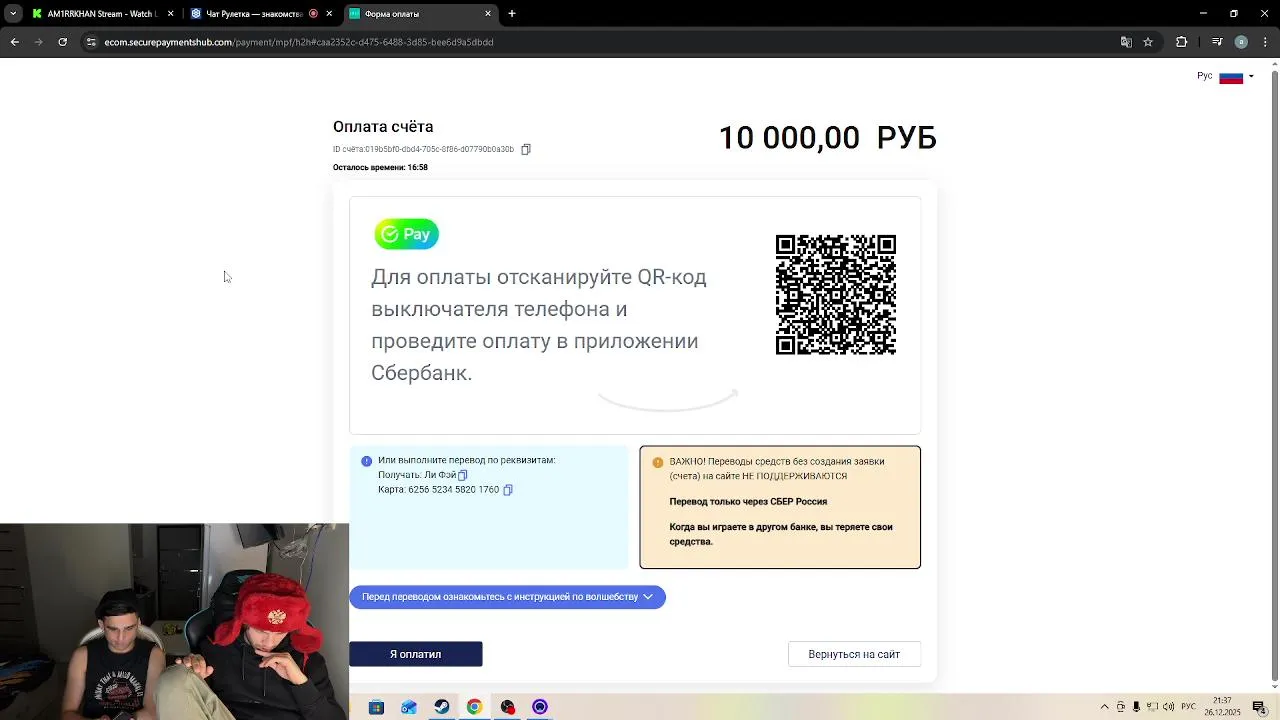The image size is (1280, 720).
Task: Click the Russian flag icon
Action: click(1231, 77)
